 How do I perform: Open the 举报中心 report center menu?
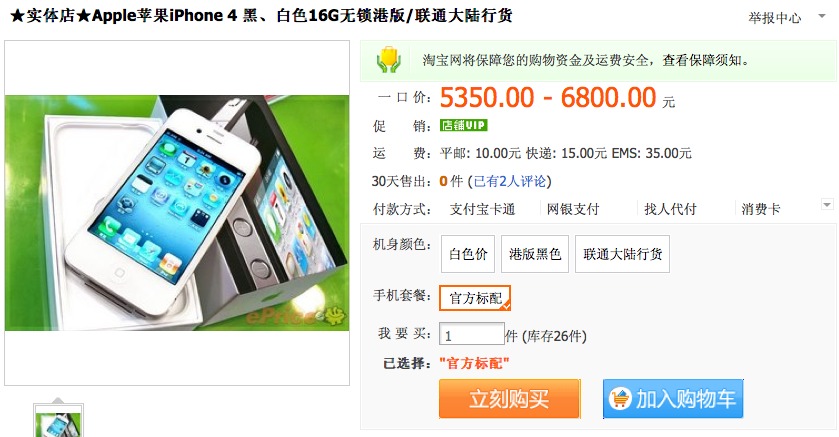[774, 18]
